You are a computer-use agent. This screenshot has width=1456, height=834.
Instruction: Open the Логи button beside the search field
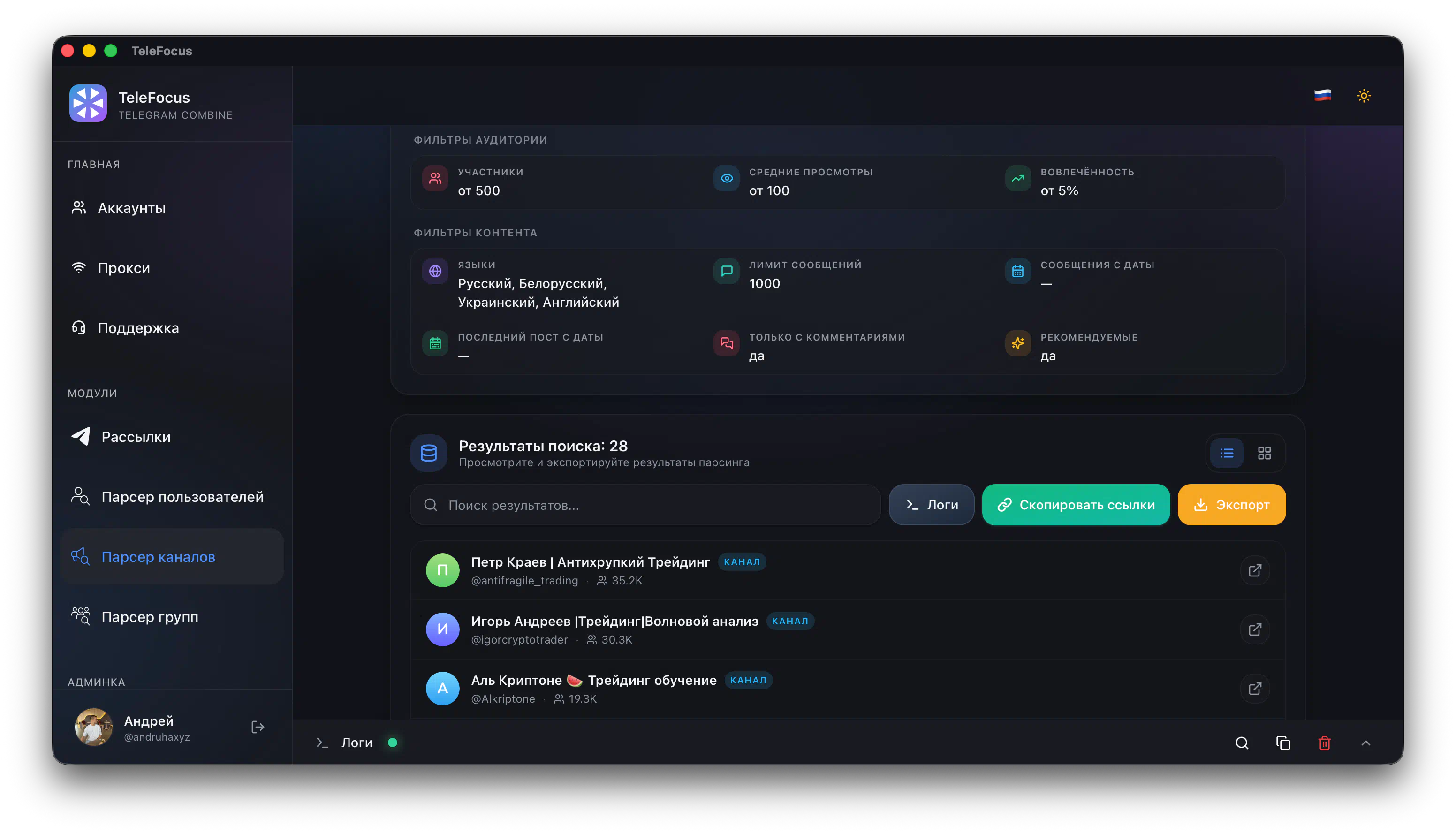(931, 505)
